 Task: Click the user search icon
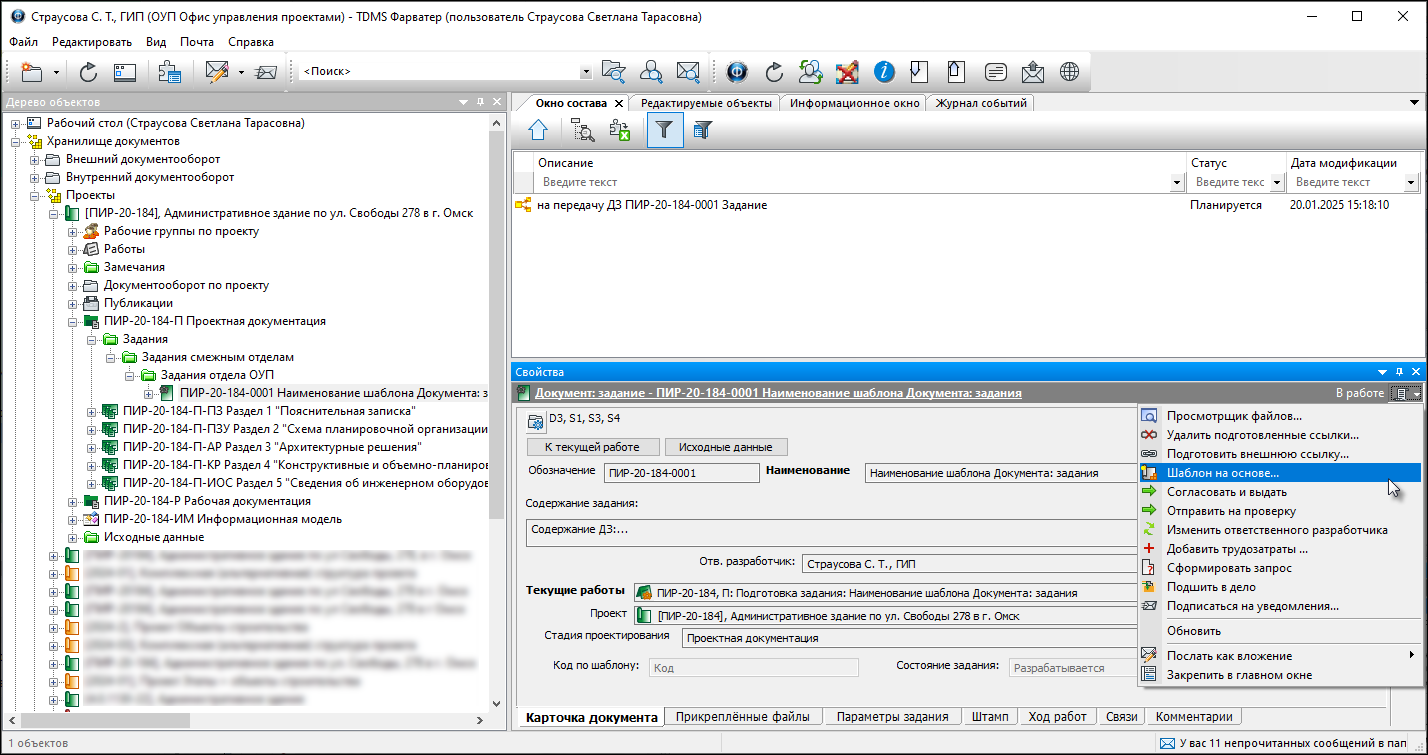tap(651, 72)
